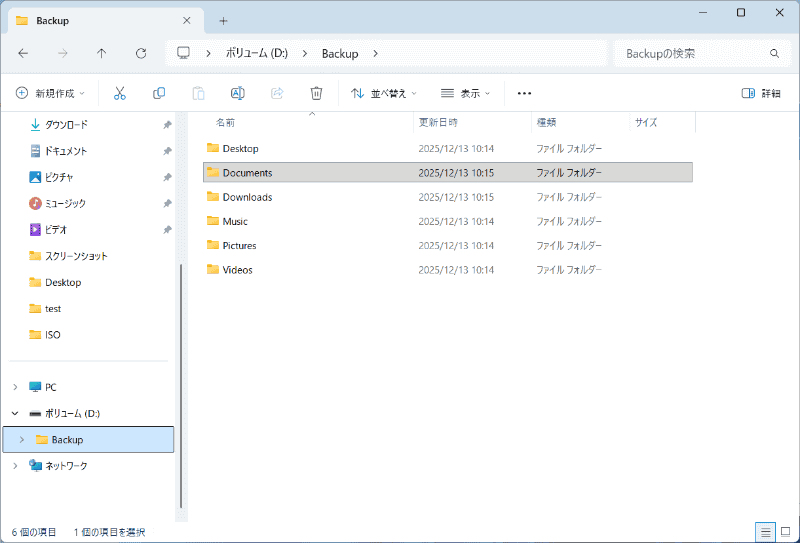Toggle the 詳細 details pane
The image size is (800, 543).
click(x=761, y=93)
